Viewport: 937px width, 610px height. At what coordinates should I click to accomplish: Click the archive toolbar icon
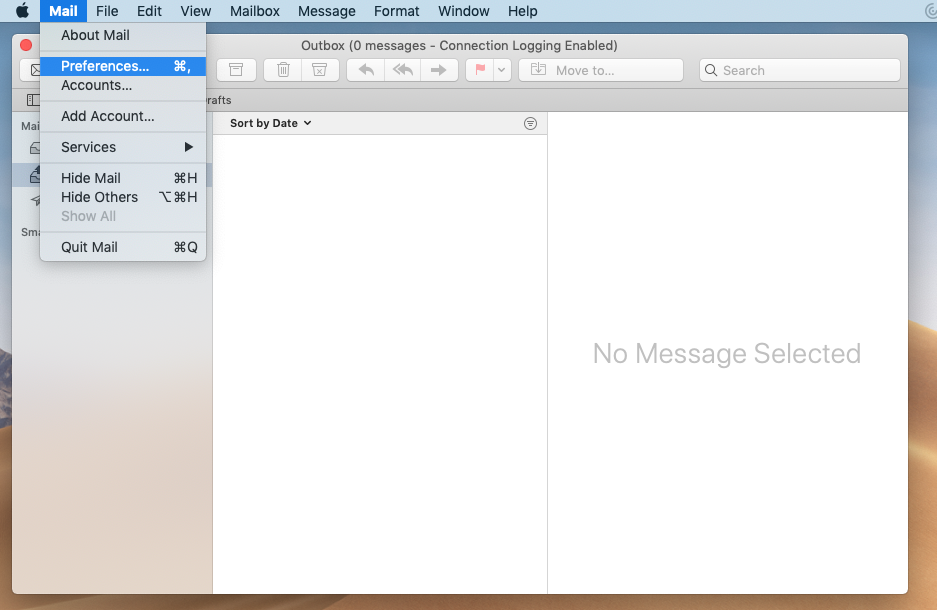(x=236, y=70)
